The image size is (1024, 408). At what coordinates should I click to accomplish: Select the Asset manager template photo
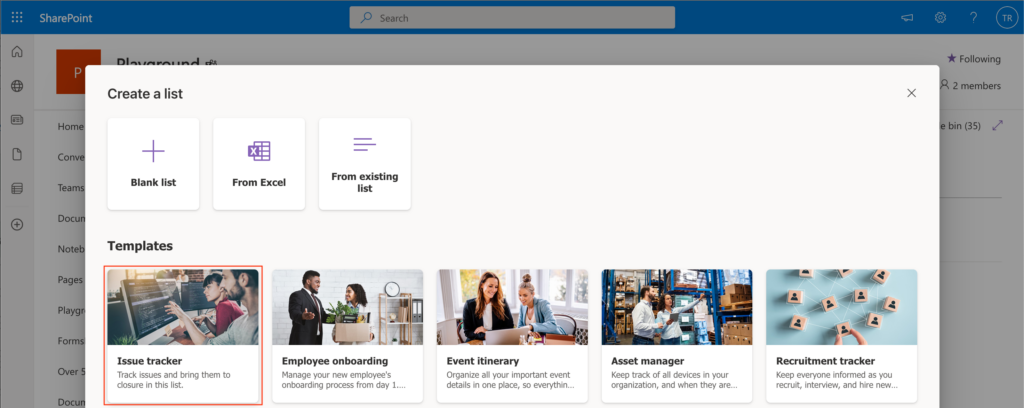pyautogui.click(x=677, y=307)
